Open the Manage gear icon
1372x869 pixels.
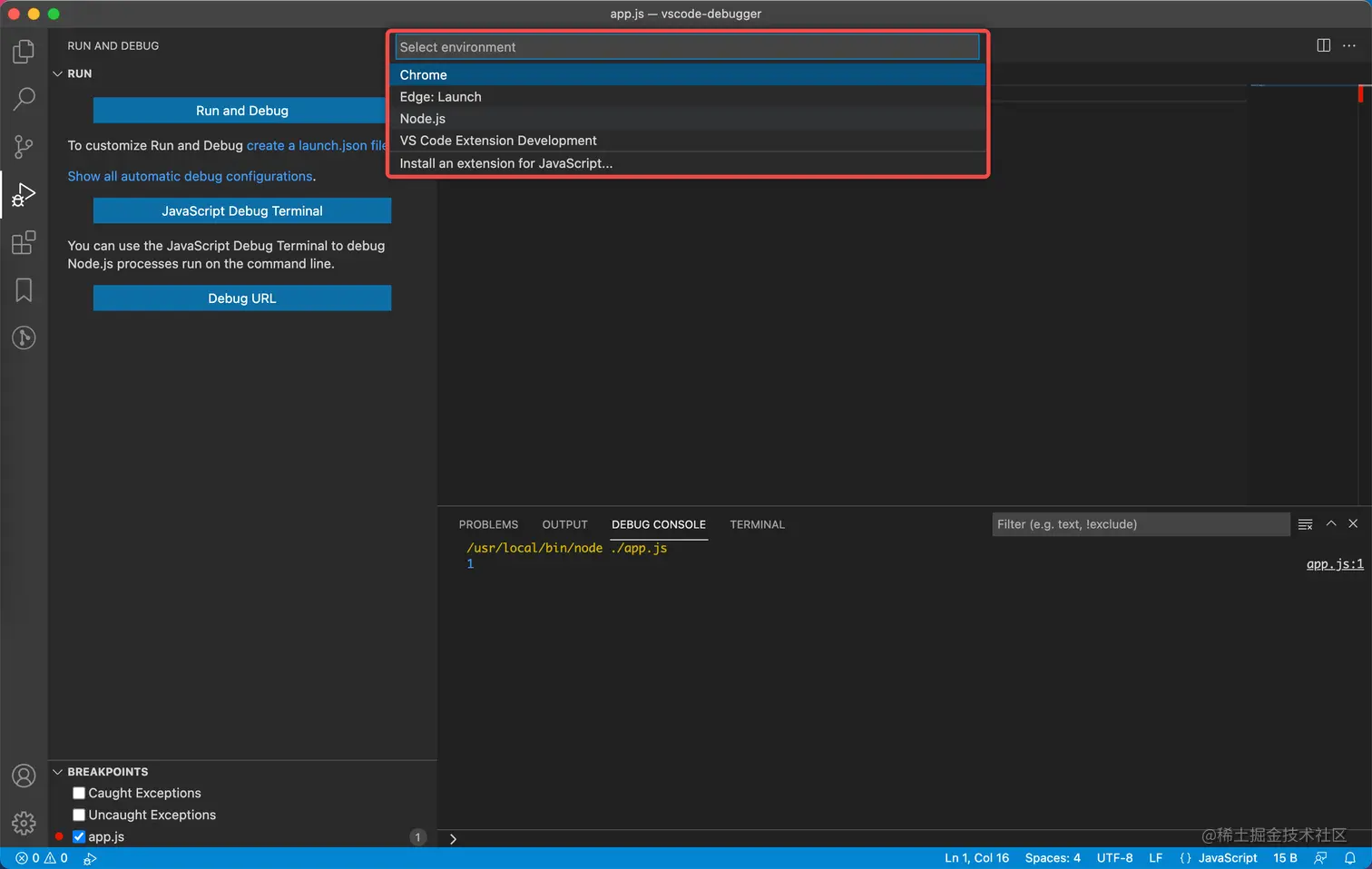click(x=24, y=823)
